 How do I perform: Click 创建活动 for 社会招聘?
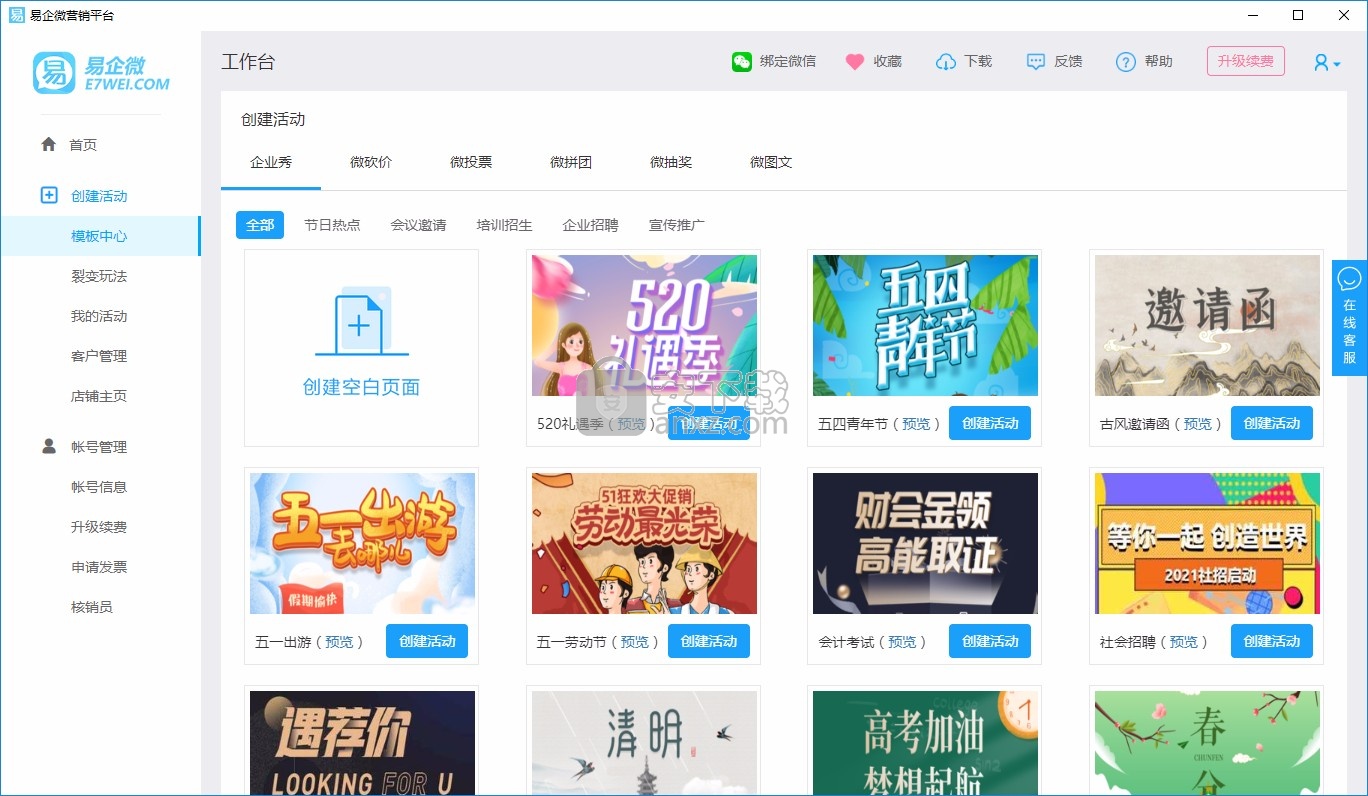(x=1272, y=641)
